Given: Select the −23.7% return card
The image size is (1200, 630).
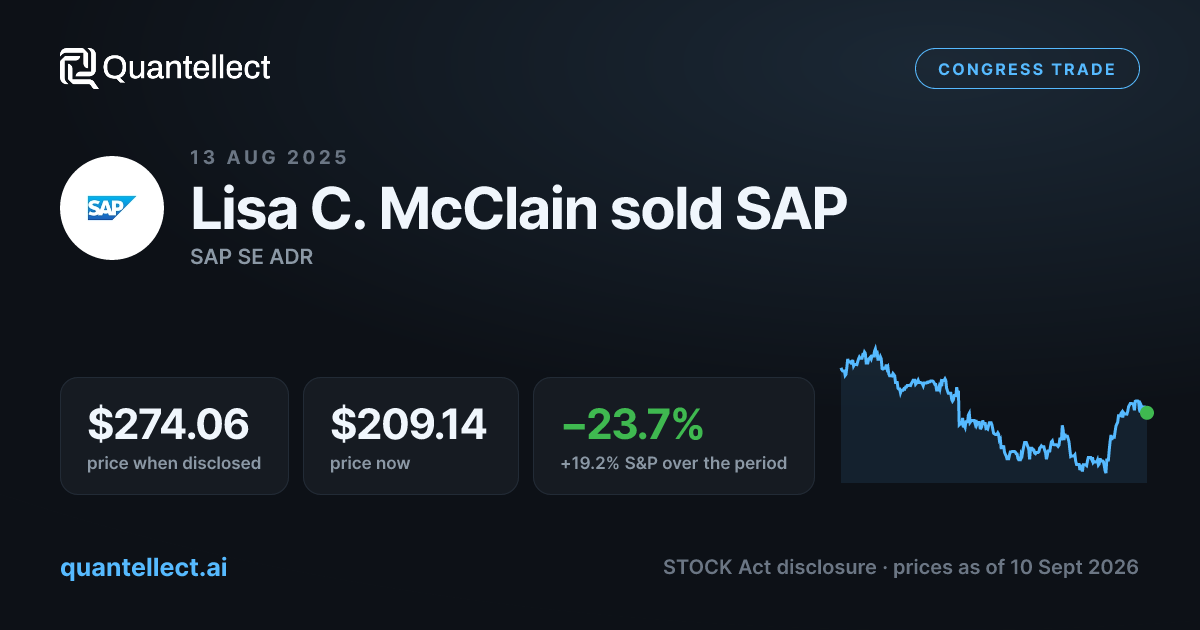Looking at the screenshot, I should pyautogui.click(x=674, y=436).
